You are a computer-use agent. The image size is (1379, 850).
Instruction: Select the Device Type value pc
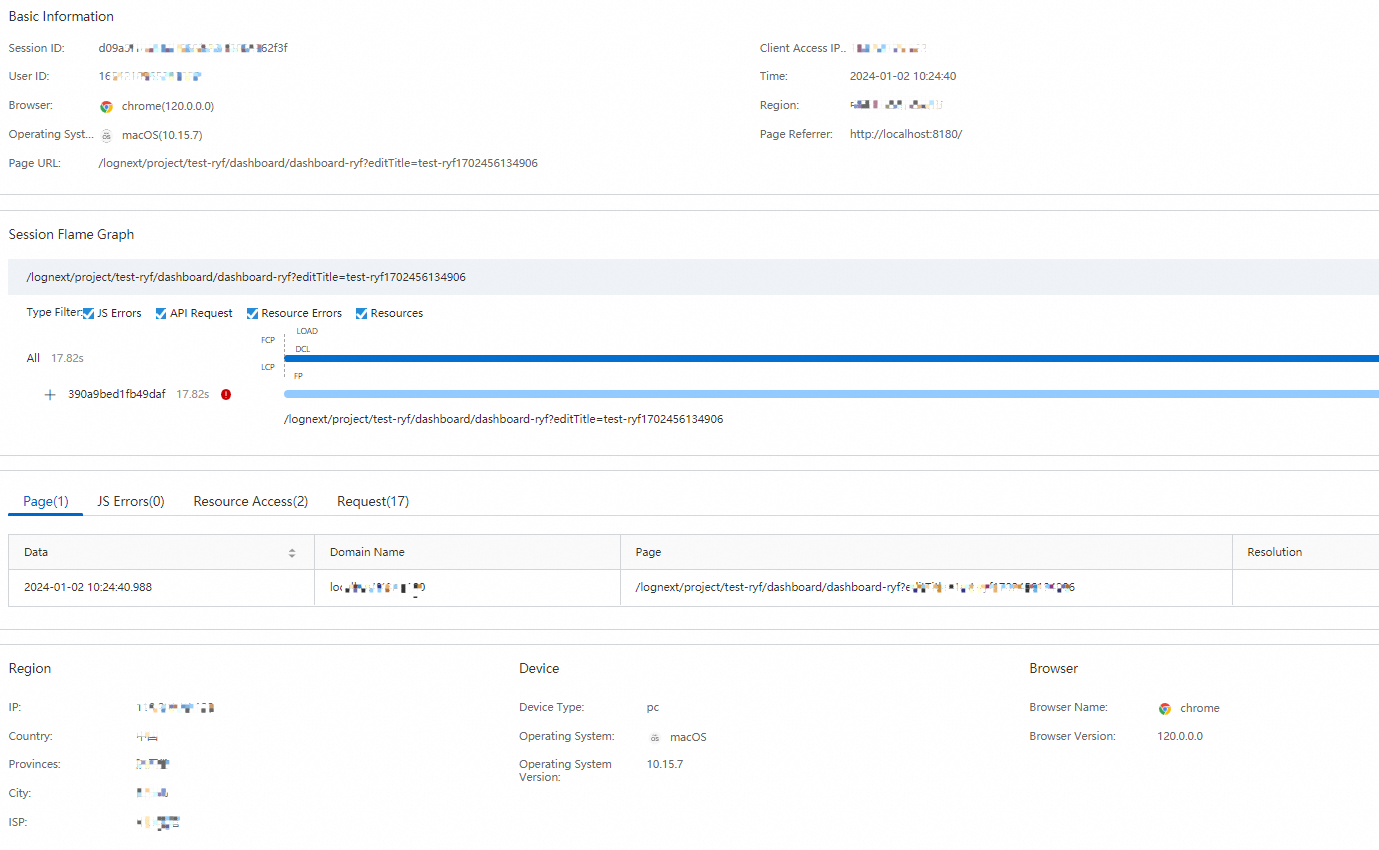(653, 708)
